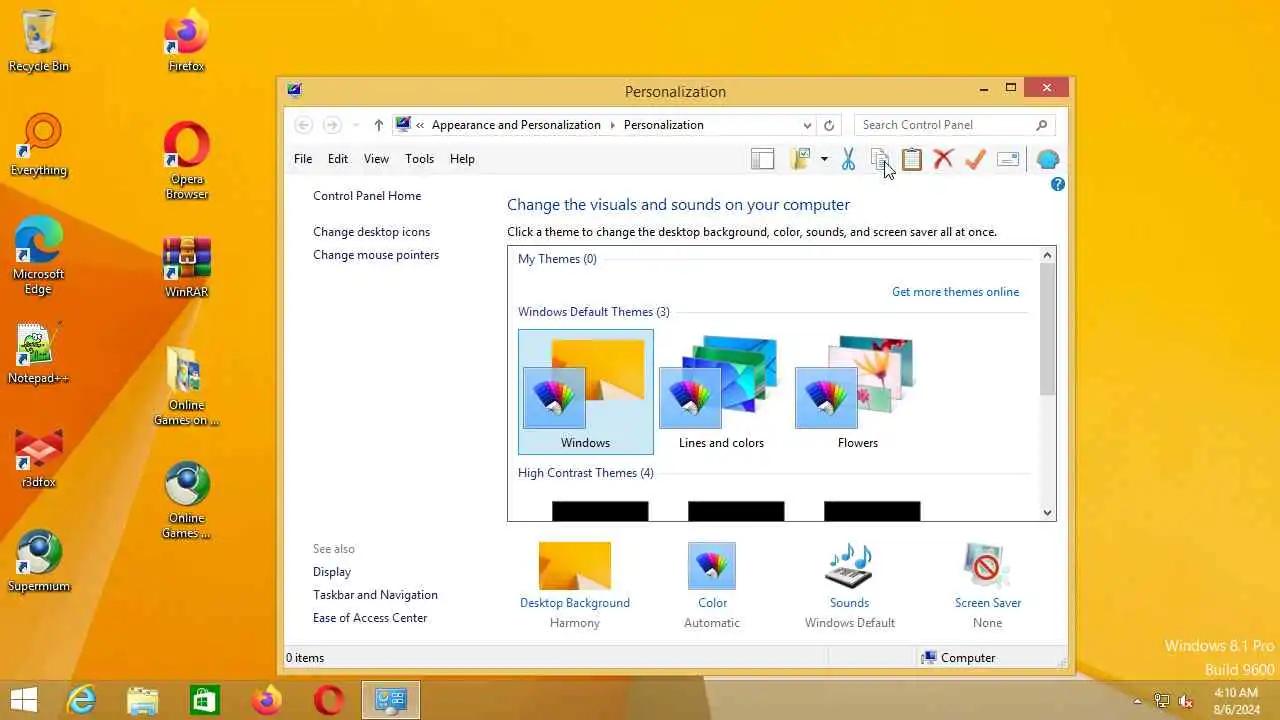Click the blue shell toolbar icon
The width and height of the screenshot is (1280, 720).
[x=1048, y=159]
